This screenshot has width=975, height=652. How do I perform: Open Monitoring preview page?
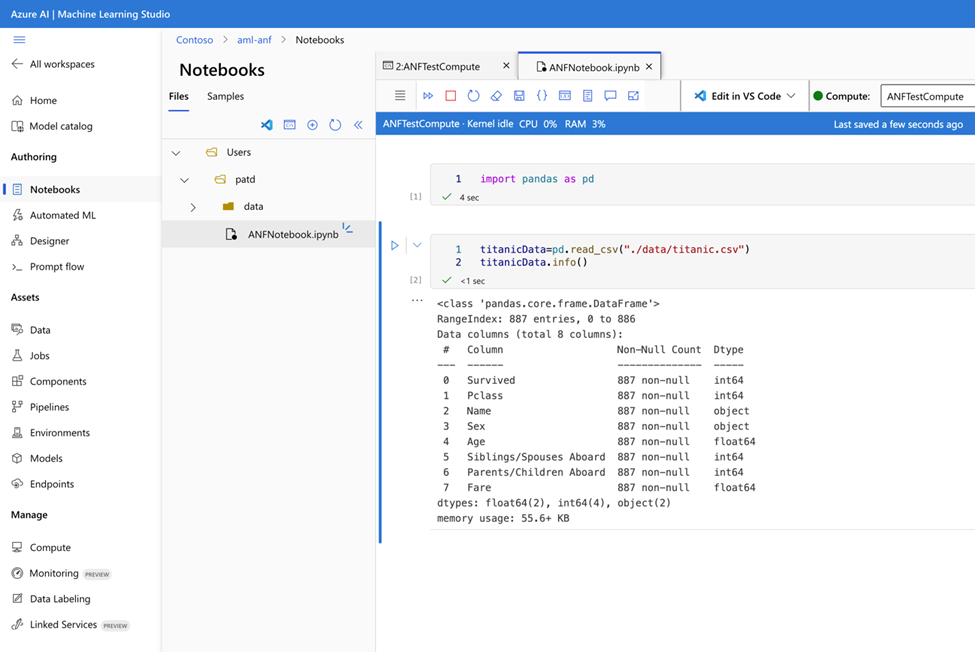coord(61,573)
